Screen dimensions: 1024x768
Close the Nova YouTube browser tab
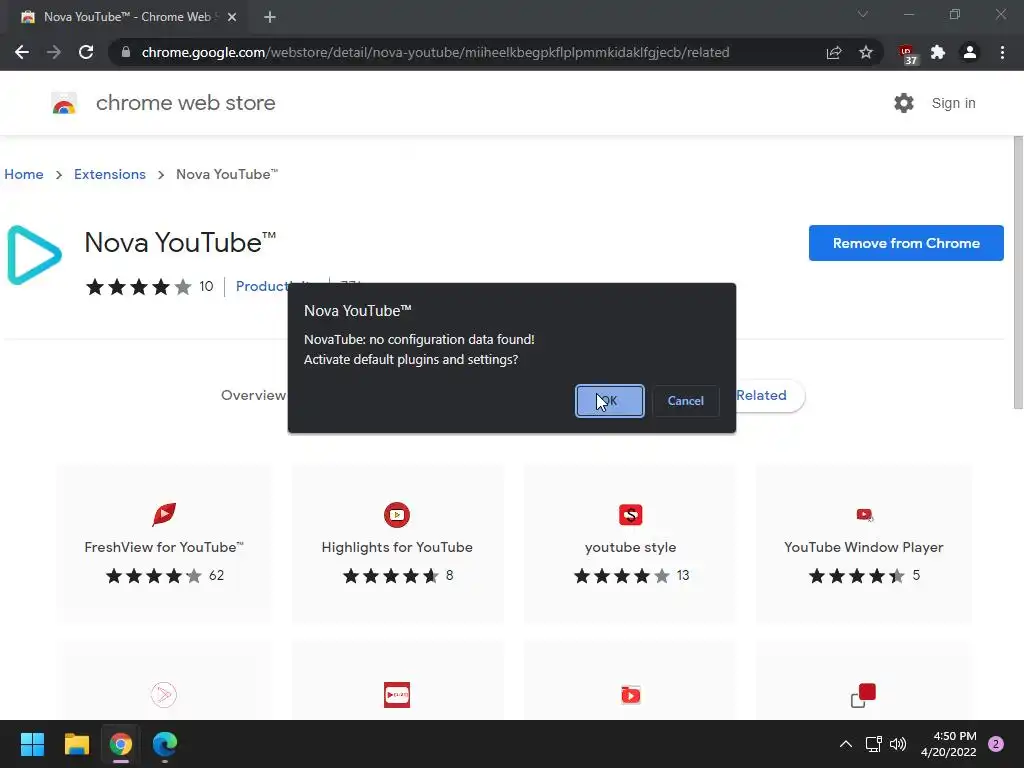pyautogui.click(x=232, y=17)
